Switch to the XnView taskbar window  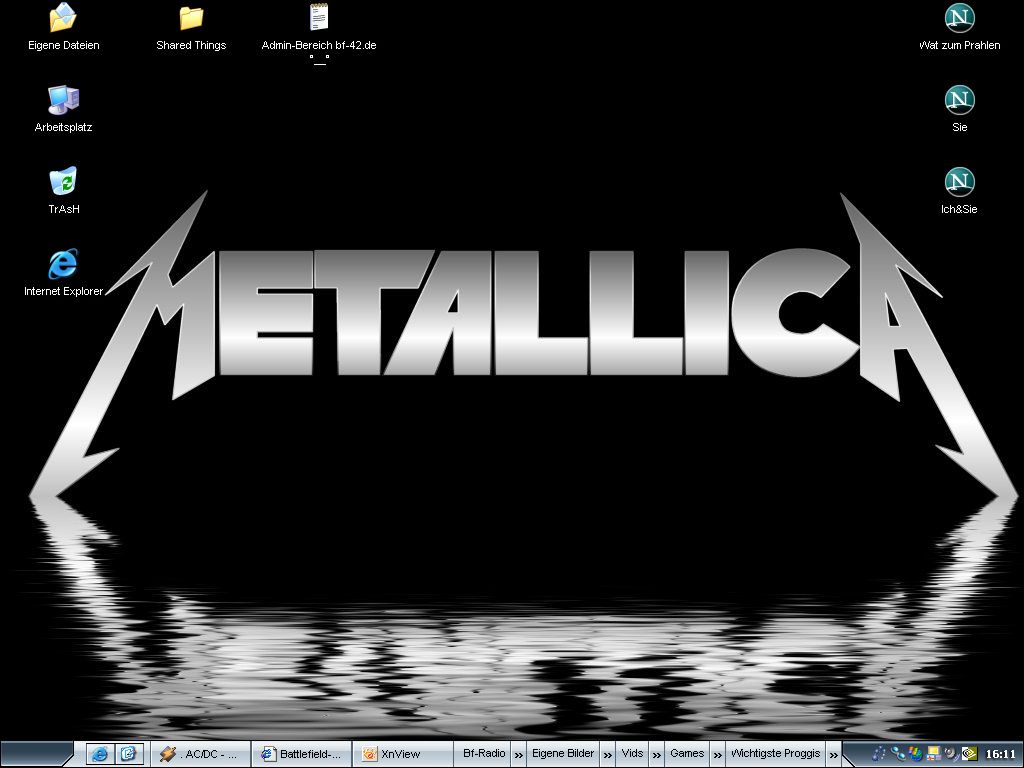404,754
